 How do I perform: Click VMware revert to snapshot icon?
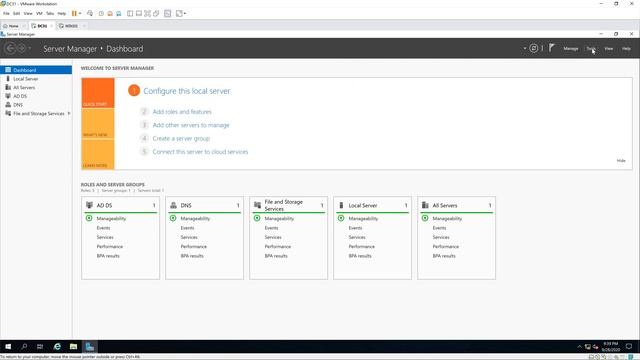click(110, 13)
